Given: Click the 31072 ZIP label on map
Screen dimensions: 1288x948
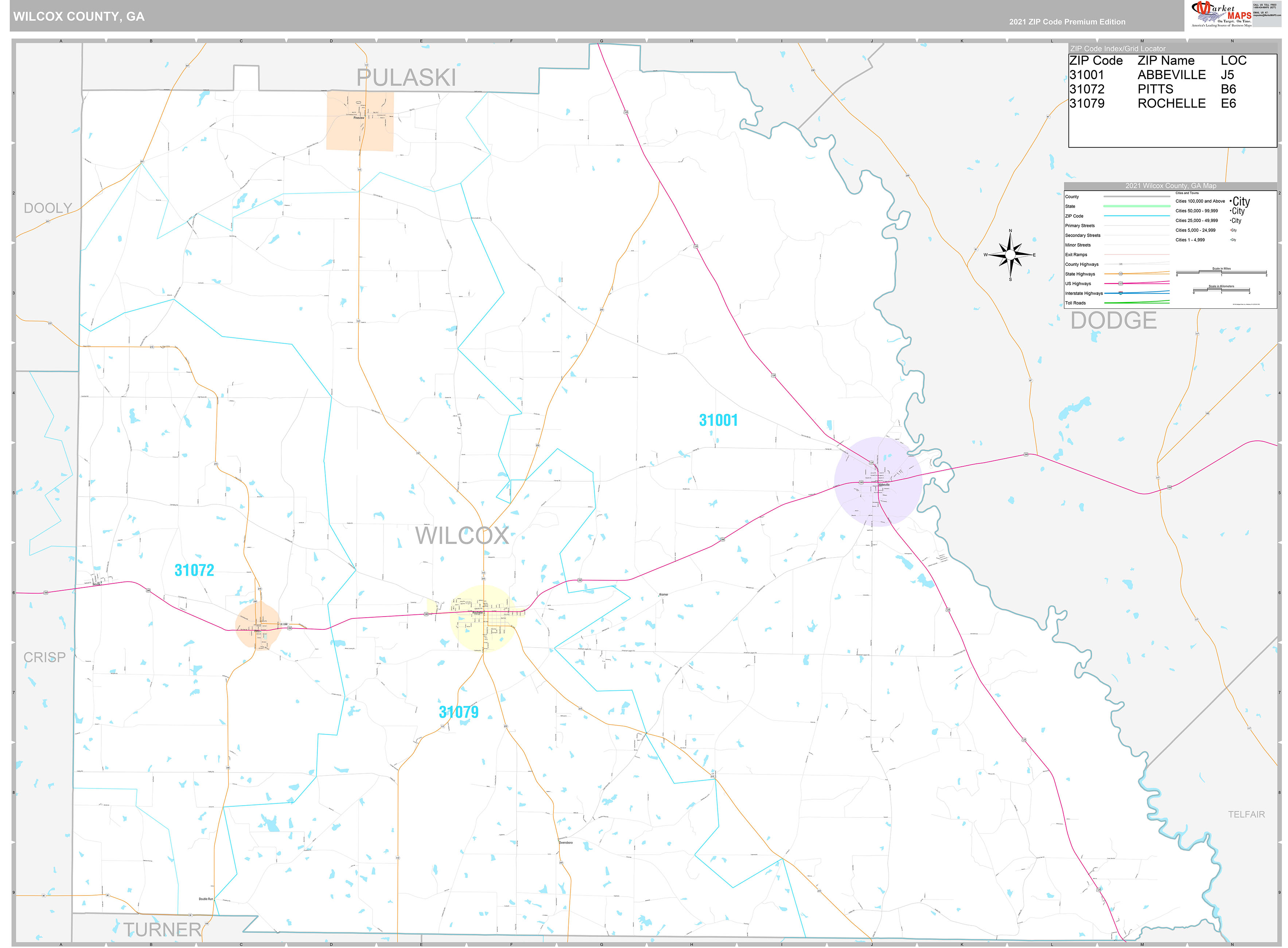Looking at the screenshot, I should pyautogui.click(x=194, y=570).
